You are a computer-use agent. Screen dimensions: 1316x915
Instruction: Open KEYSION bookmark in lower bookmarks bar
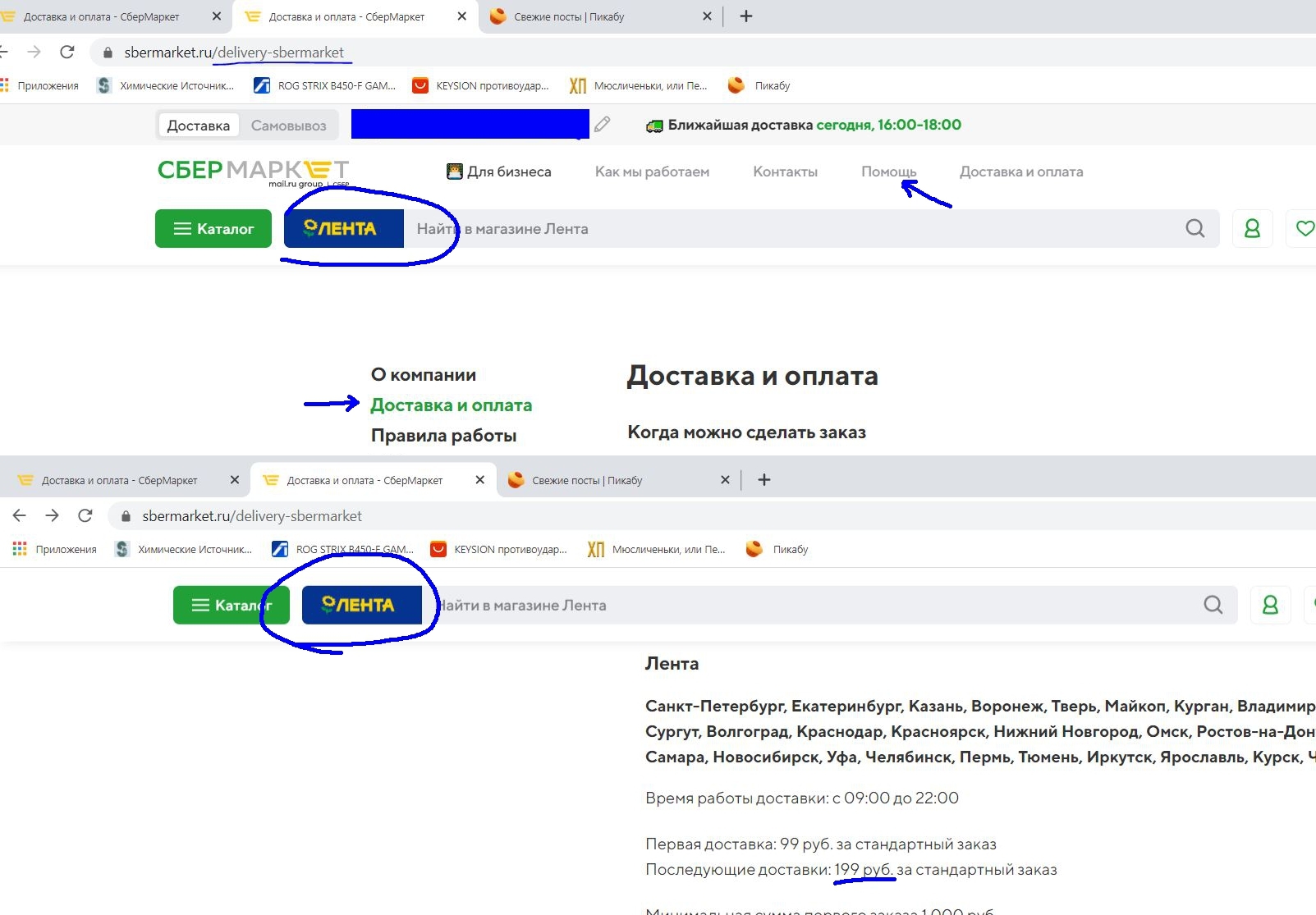(498, 549)
